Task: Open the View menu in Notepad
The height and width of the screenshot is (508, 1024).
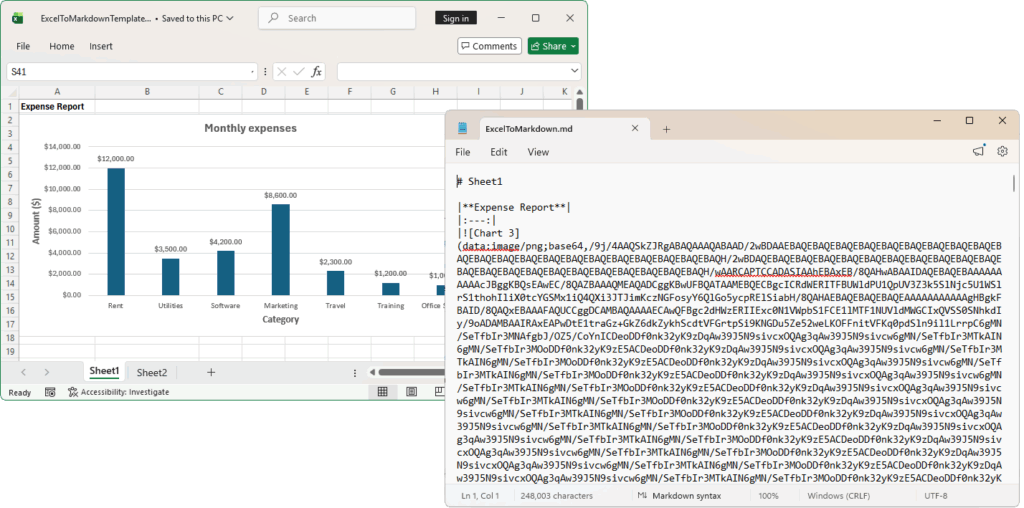Action: [x=538, y=152]
